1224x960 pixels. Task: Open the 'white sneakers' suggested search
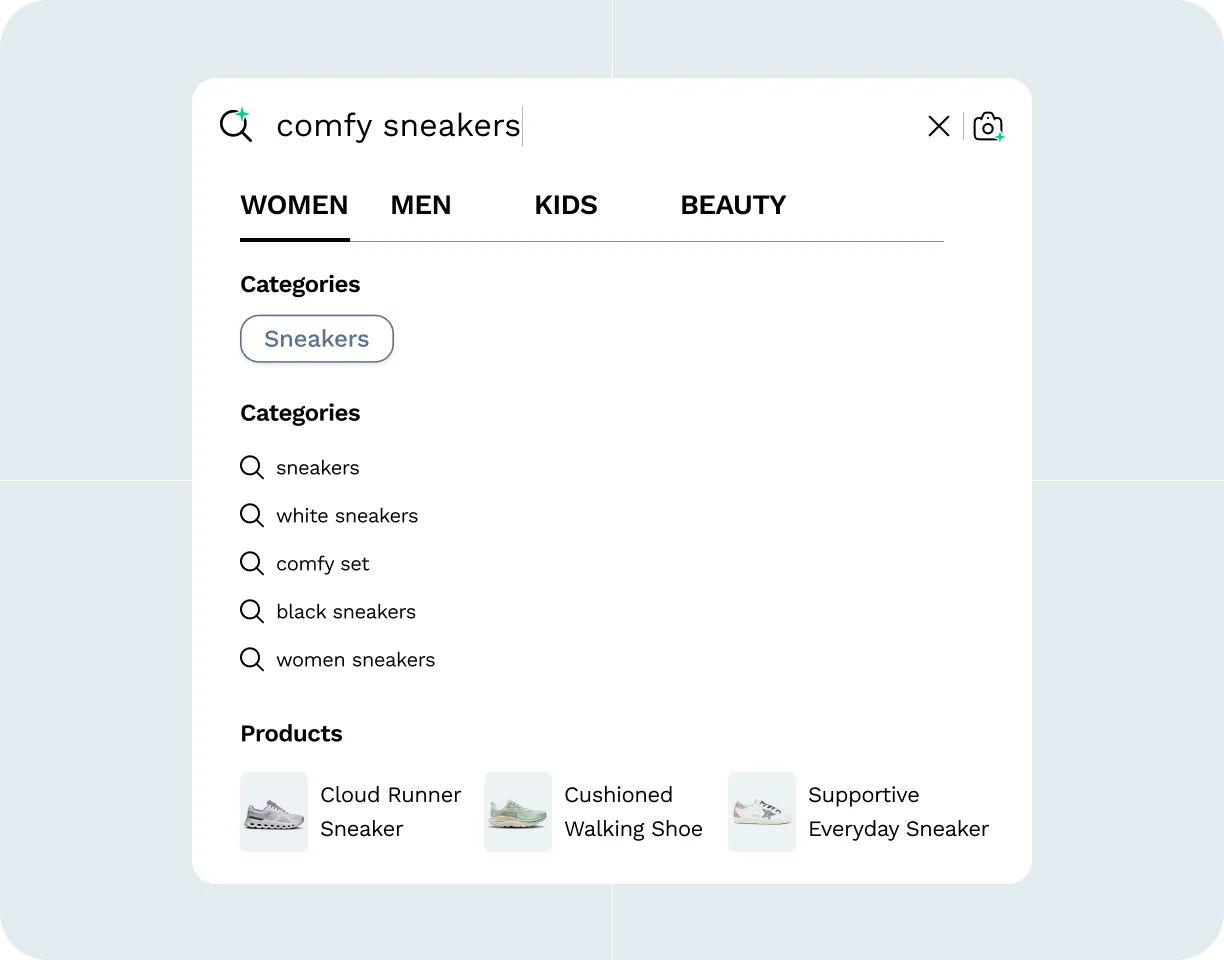coord(347,515)
